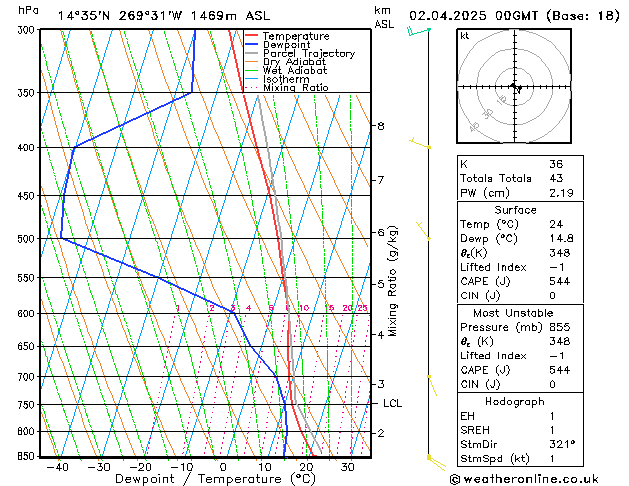The width and height of the screenshot is (629, 486).
Task: Select the "Dry Adiabat" legend label
Action: pos(294,62)
